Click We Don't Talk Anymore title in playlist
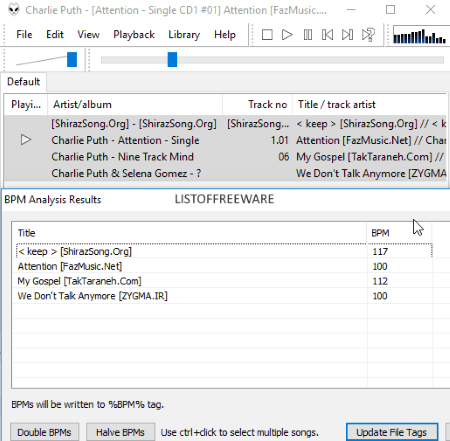Viewport: 450px width, 441px height. [371, 173]
